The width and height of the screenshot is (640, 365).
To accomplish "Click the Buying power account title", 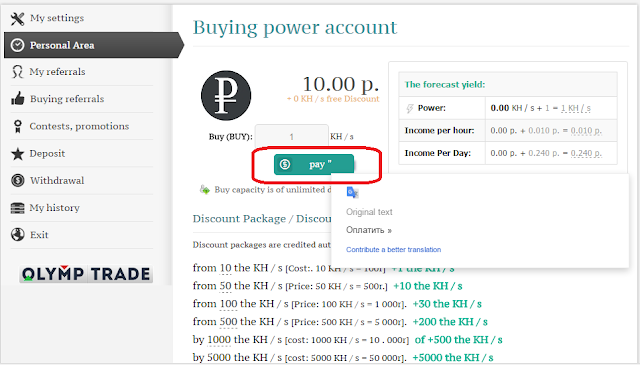I will pos(295,27).
